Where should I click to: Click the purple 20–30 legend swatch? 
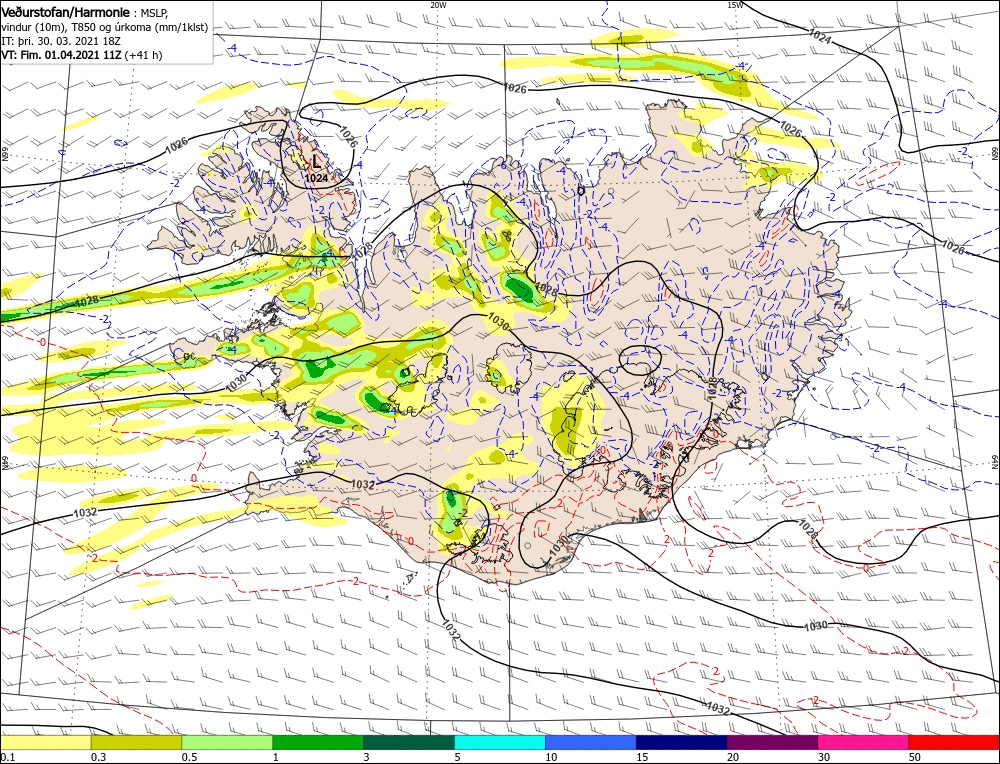[x=772, y=742]
